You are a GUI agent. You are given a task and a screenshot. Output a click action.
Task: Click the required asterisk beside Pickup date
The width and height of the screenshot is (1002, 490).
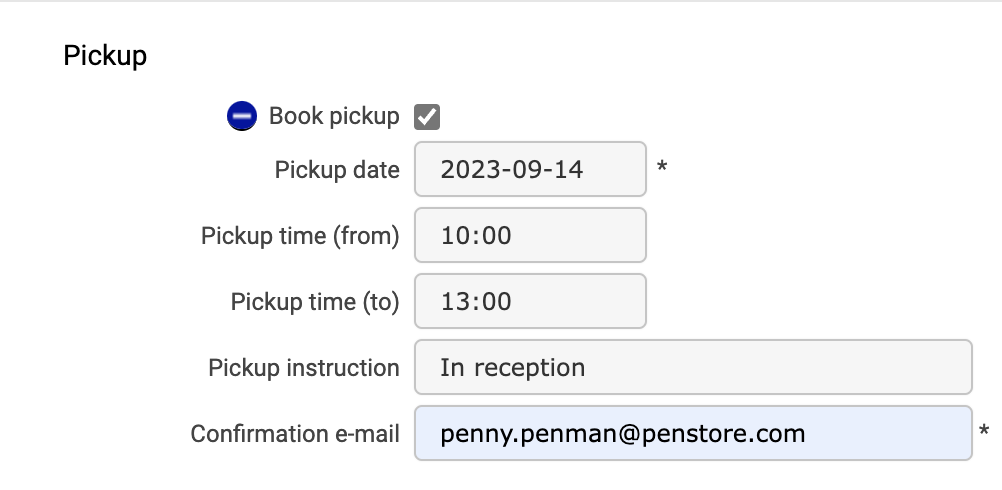tap(662, 167)
